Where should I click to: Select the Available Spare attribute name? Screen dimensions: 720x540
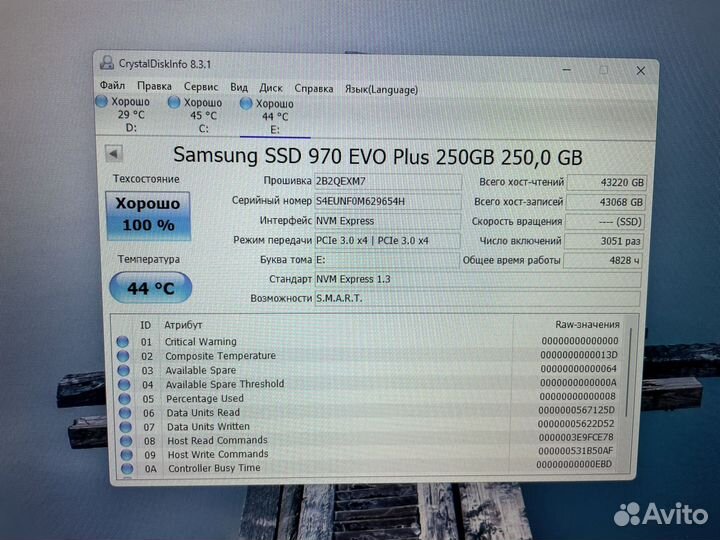pos(201,370)
